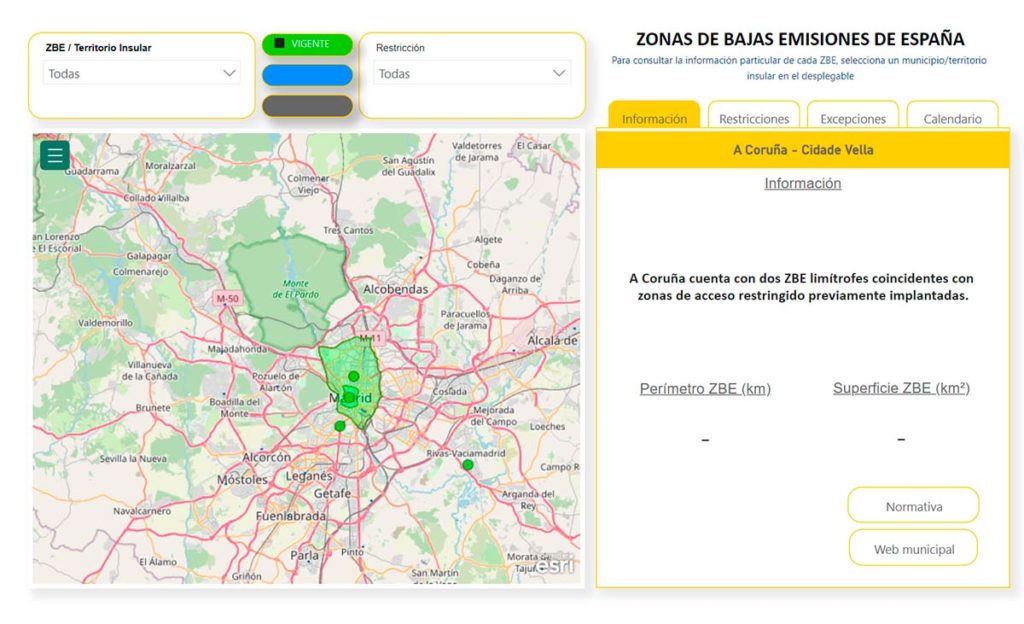
Task: Click the A Coruña - Cidade Vella header bar
Action: coord(802,150)
